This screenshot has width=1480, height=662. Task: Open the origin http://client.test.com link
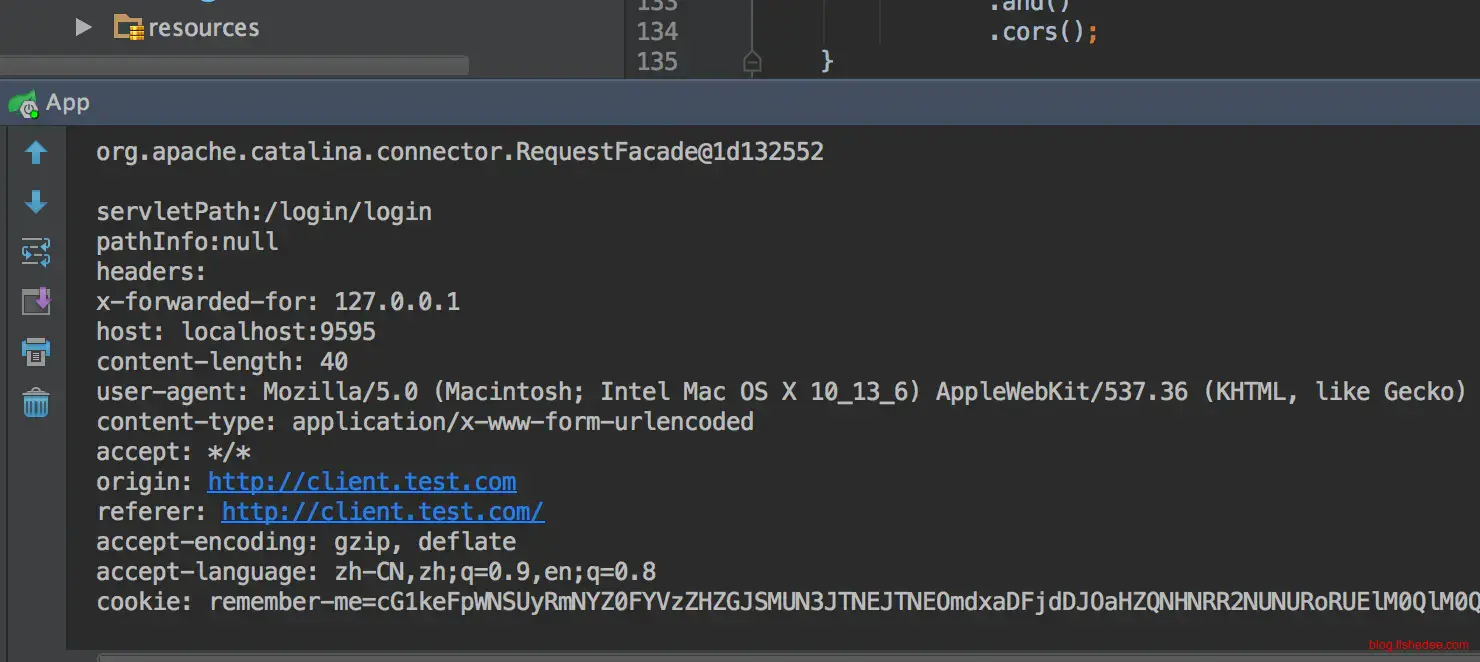tap(362, 482)
